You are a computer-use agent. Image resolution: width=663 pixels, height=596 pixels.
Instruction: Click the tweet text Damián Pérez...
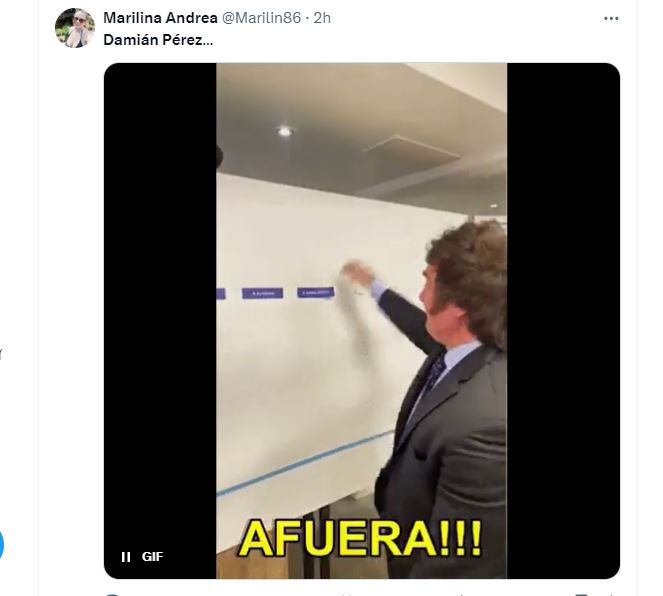coord(158,40)
